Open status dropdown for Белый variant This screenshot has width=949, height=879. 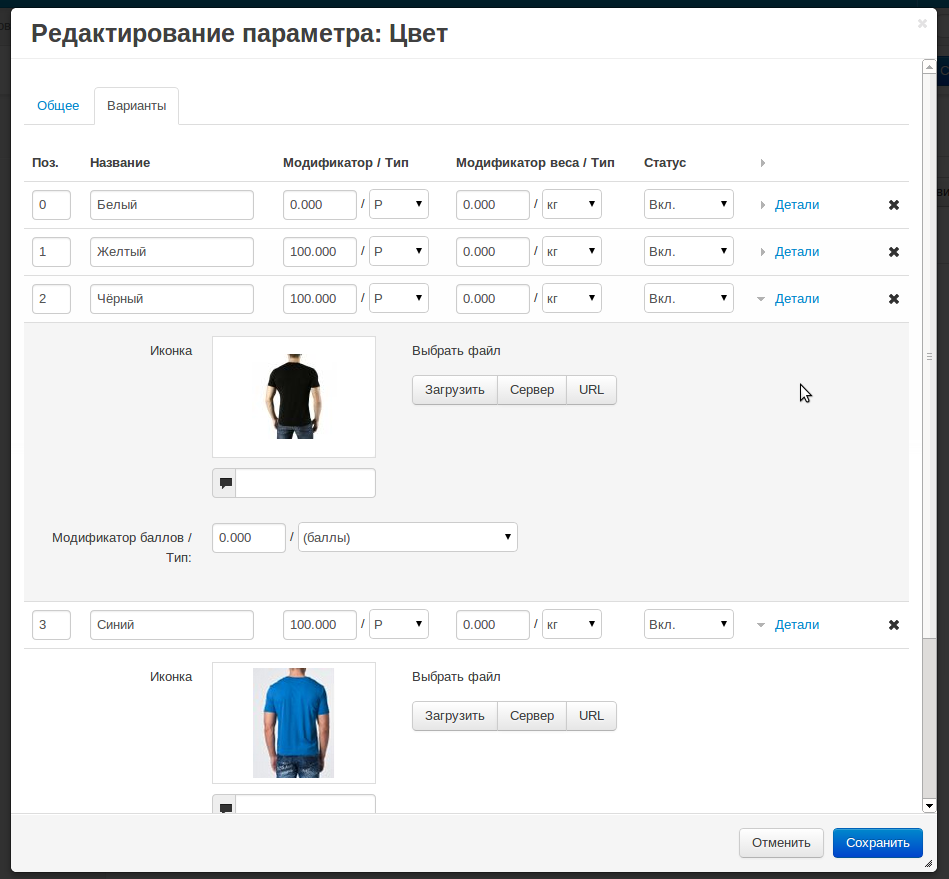(x=688, y=205)
